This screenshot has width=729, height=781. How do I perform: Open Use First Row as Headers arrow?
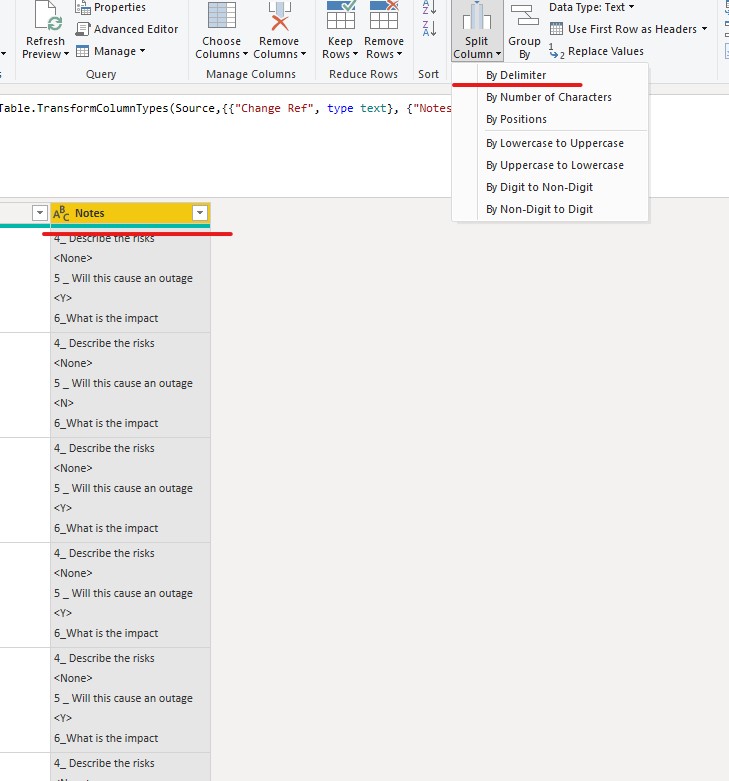point(704,29)
